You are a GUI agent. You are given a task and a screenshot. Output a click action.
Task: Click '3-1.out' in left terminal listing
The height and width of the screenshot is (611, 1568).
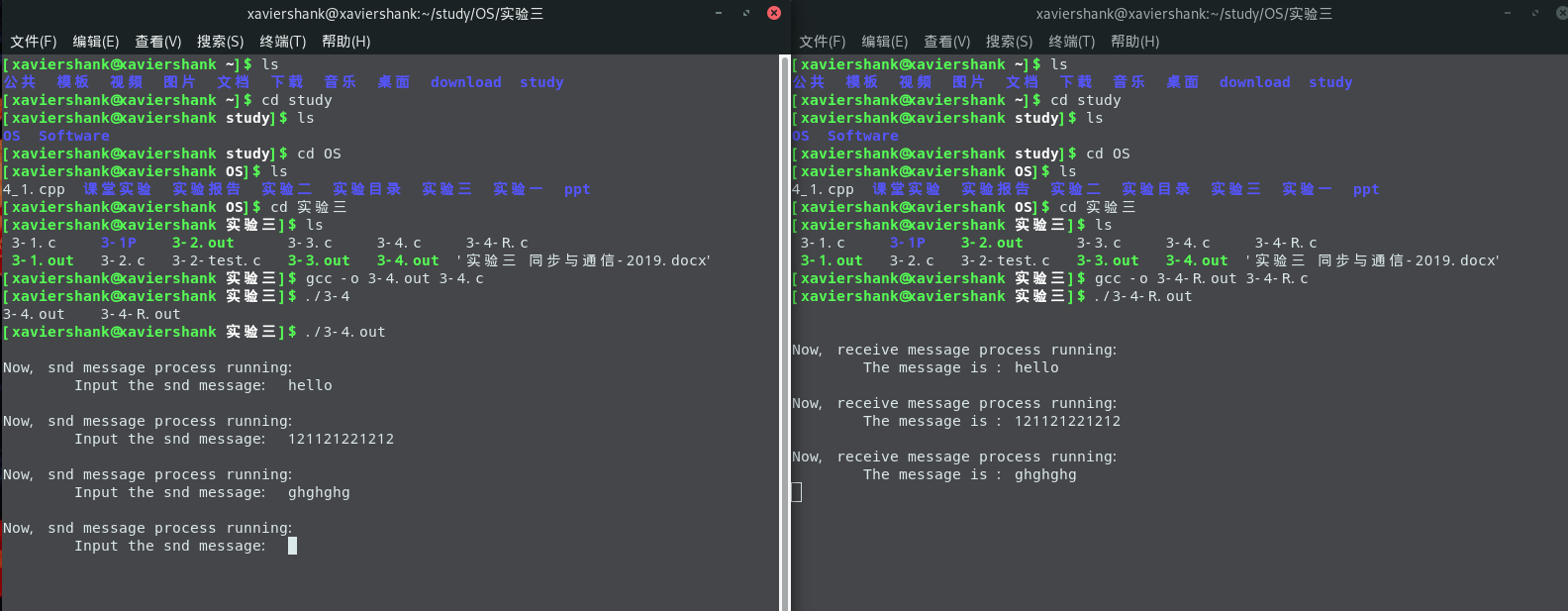[43, 260]
